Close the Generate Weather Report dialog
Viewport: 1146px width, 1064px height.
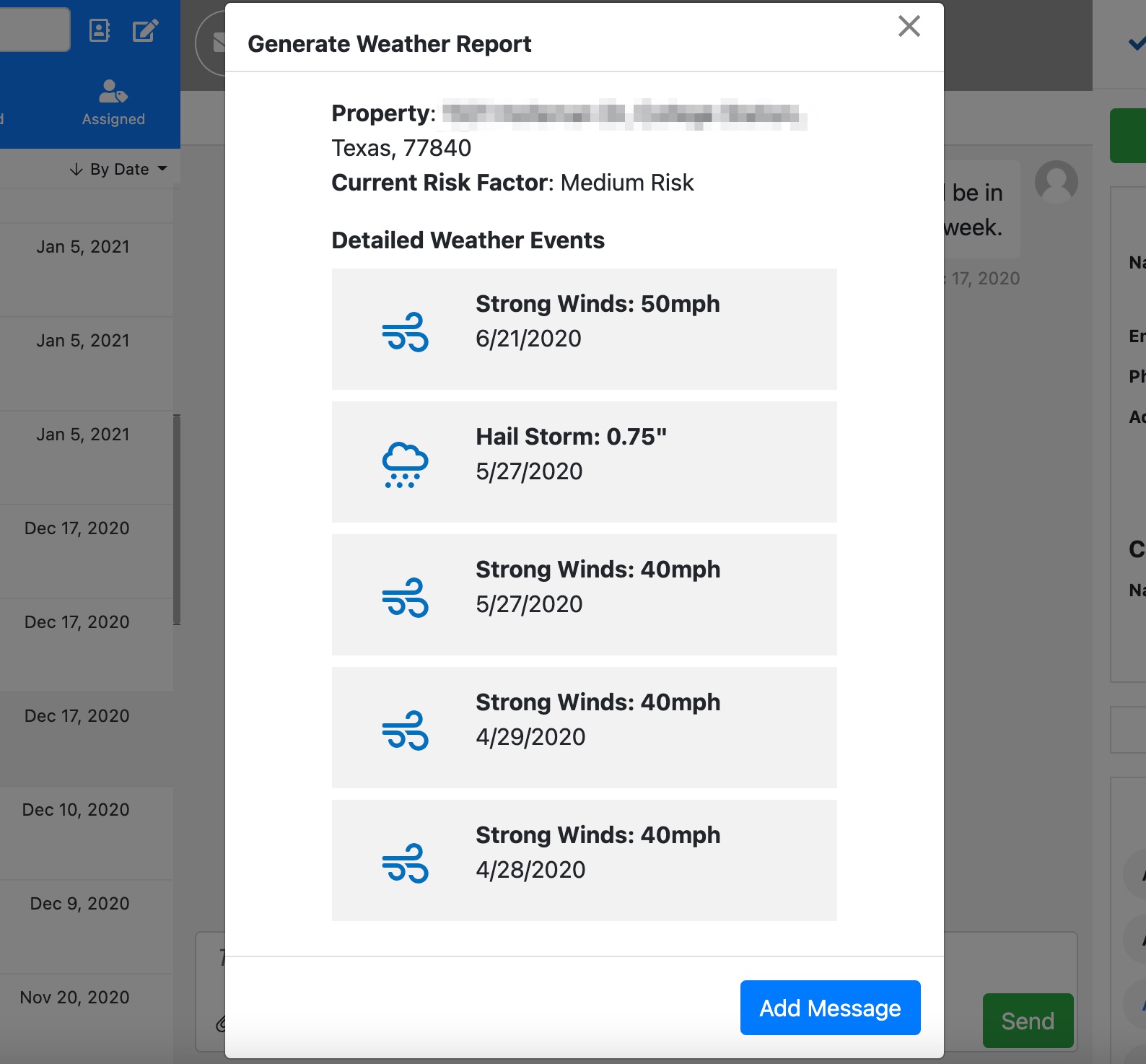(909, 27)
